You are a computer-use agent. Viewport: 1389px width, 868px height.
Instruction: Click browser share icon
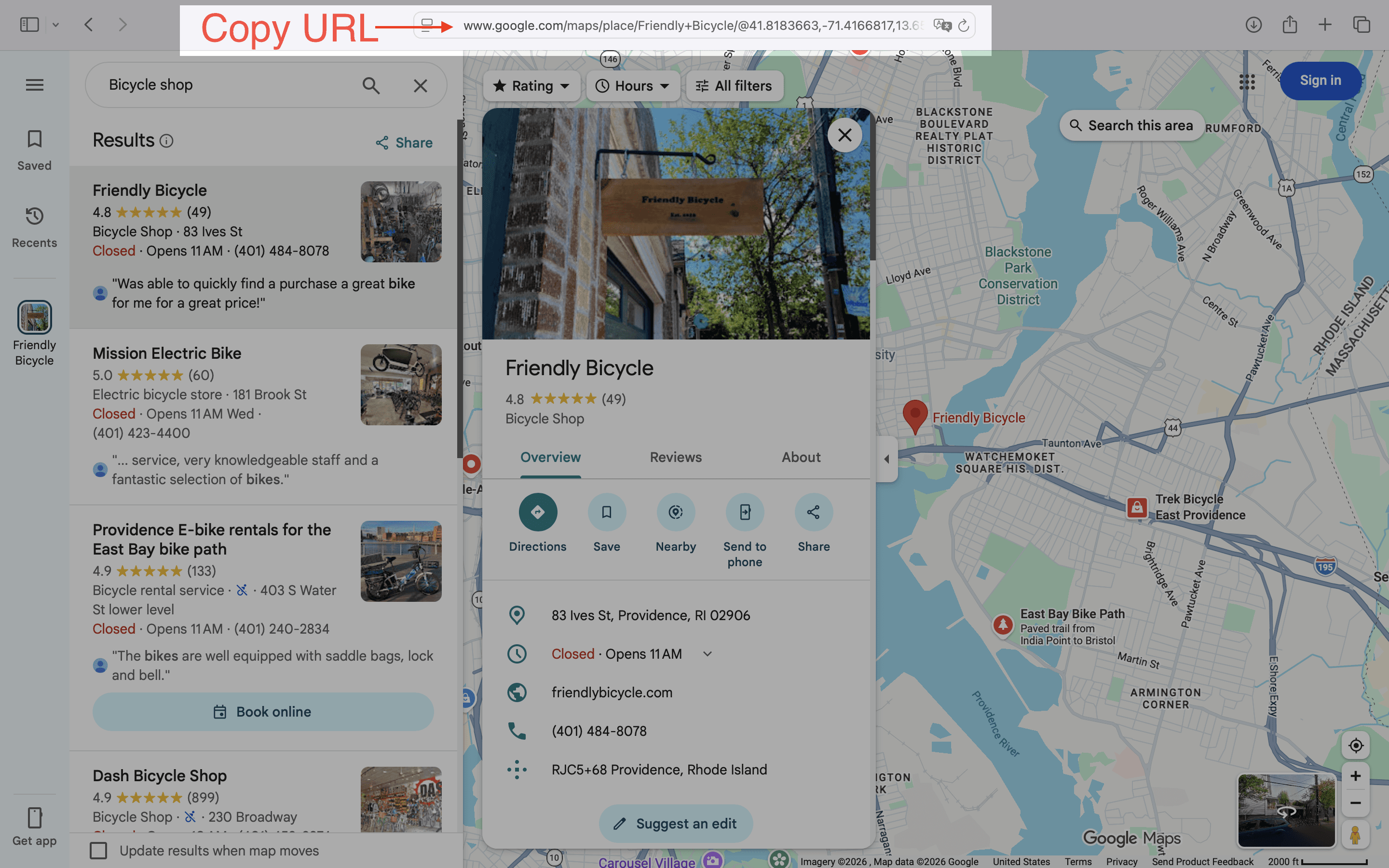tap(1290, 25)
